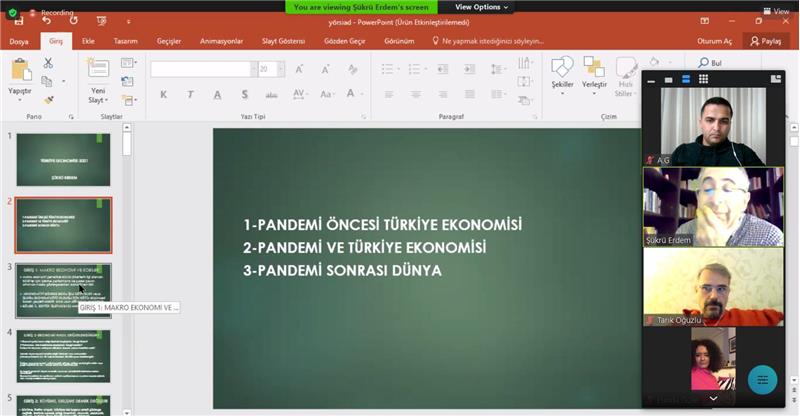Click the Paylaş share button
The height and width of the screenshot is (416, 800).
point(765,41)
